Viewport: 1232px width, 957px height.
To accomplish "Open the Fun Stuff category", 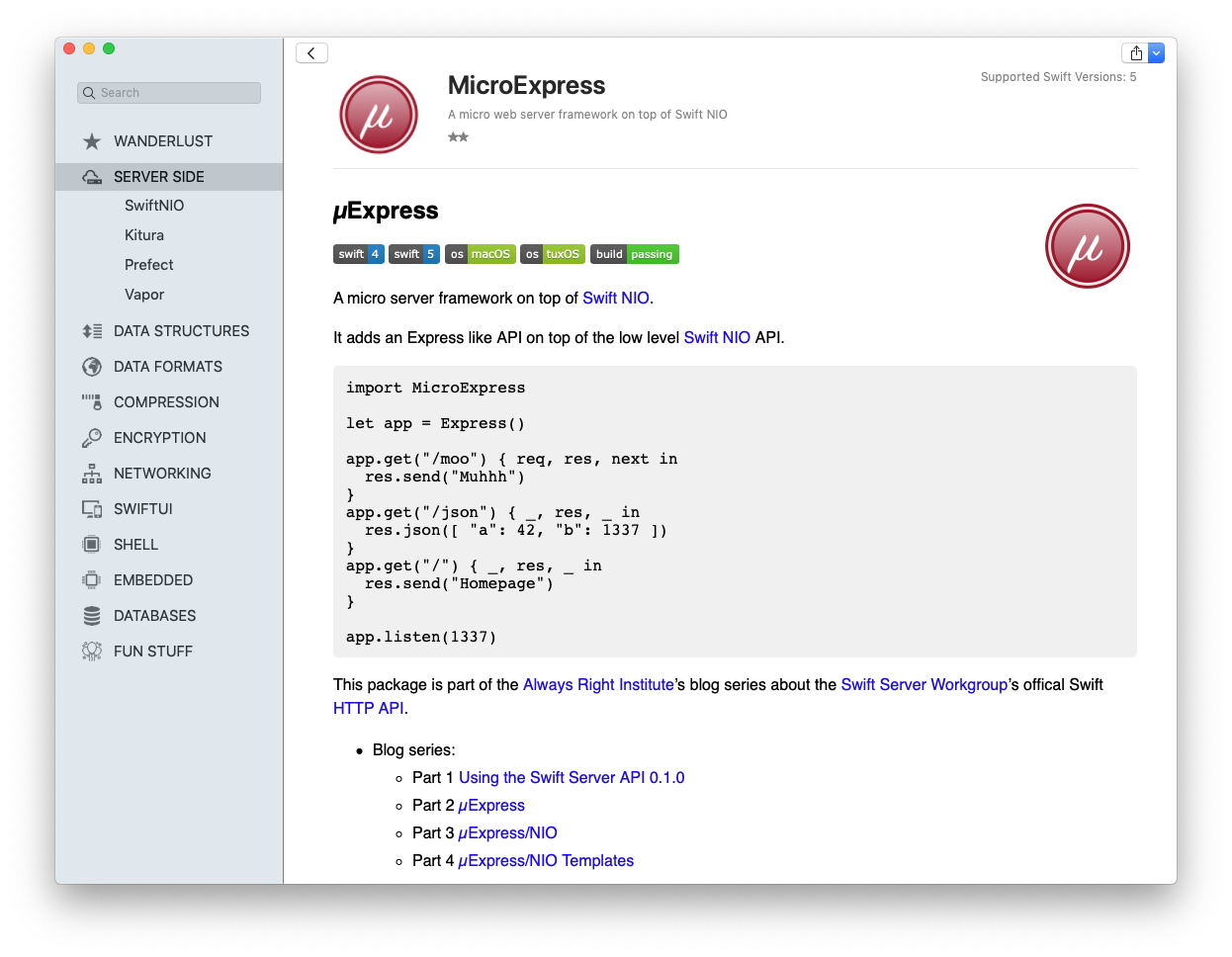I will click(153, 652).
